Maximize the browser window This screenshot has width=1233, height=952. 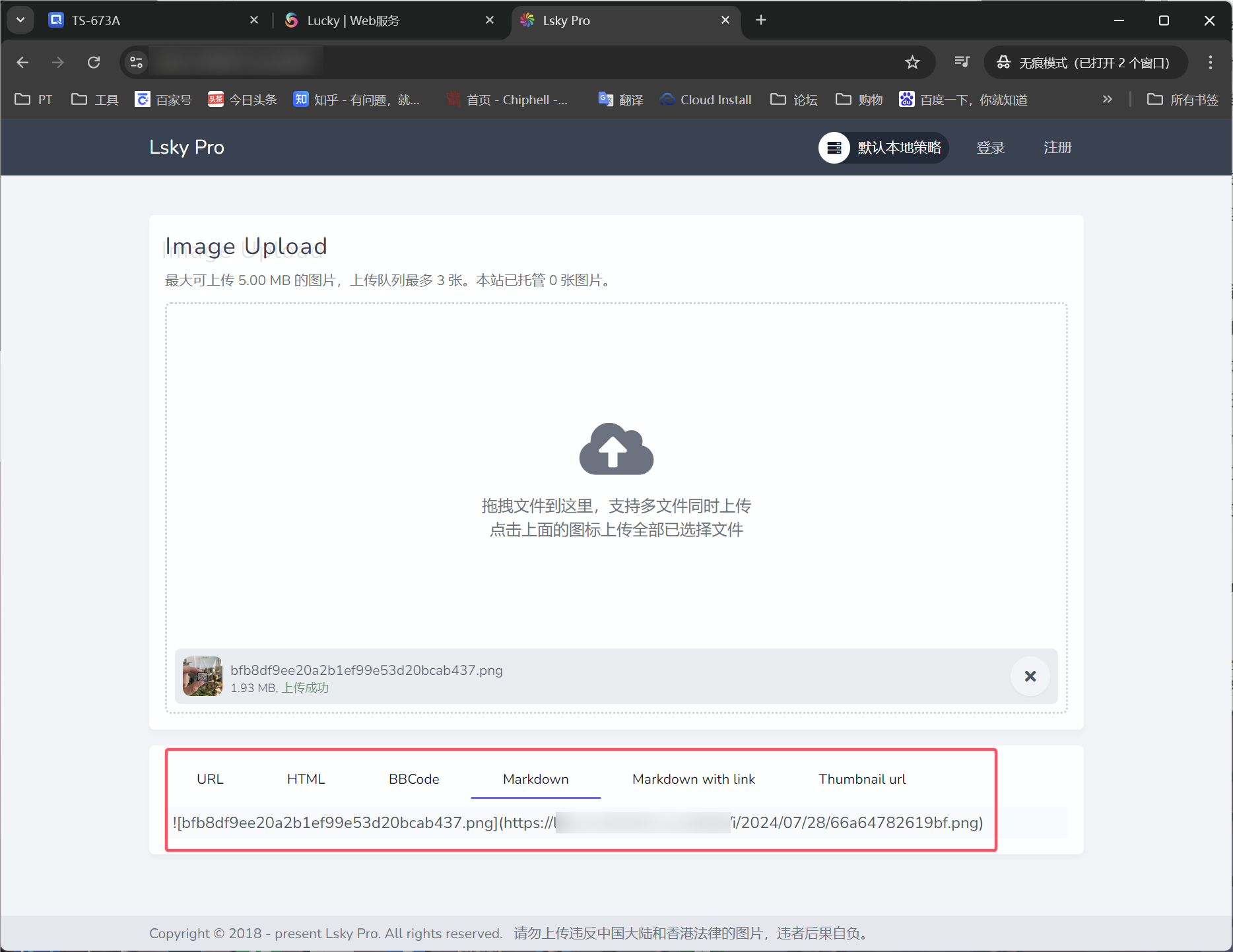point(1164,20)
